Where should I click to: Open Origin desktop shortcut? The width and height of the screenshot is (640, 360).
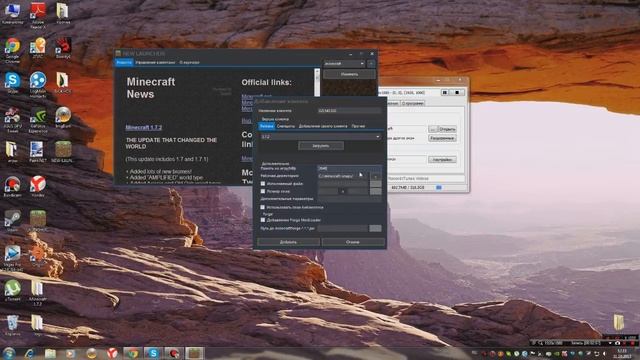click(38, 256)
